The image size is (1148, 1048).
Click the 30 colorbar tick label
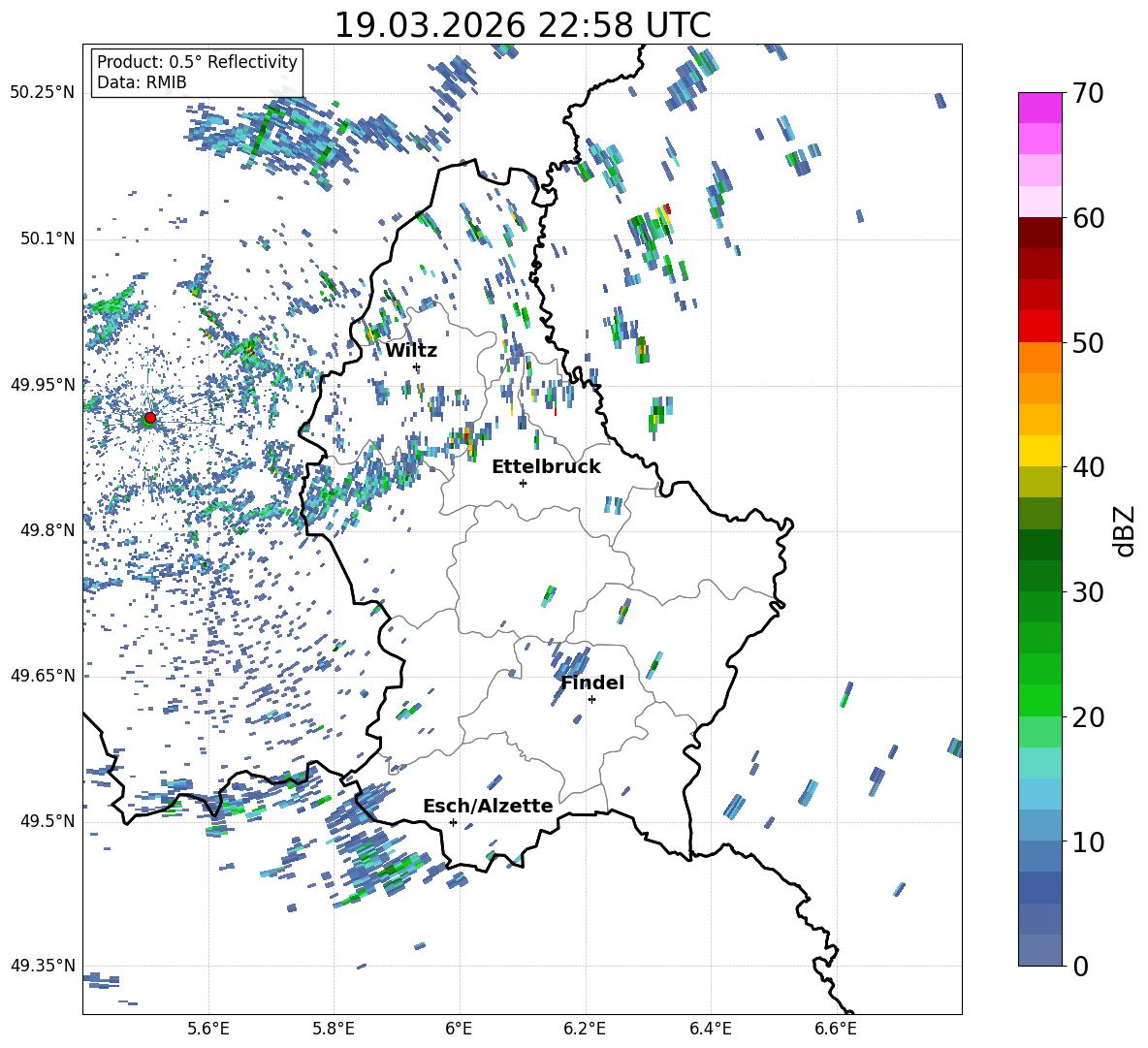[x=1088, y=592]
